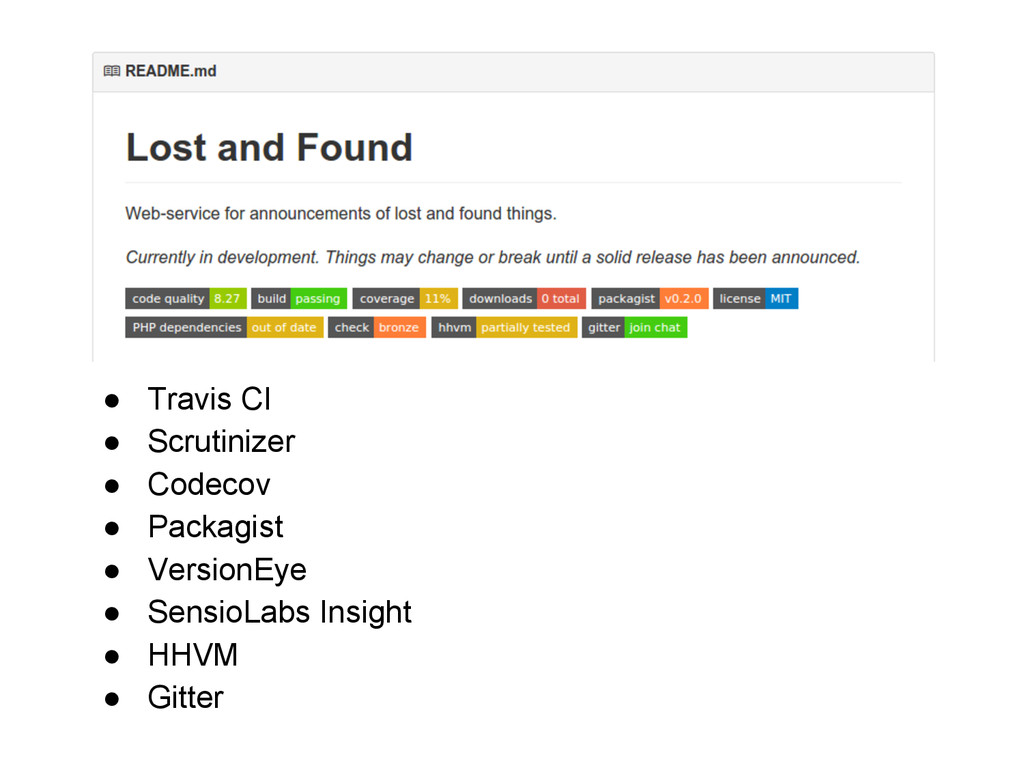Click the check bronze badge
Screen dimensions: 1024x768
377,327
